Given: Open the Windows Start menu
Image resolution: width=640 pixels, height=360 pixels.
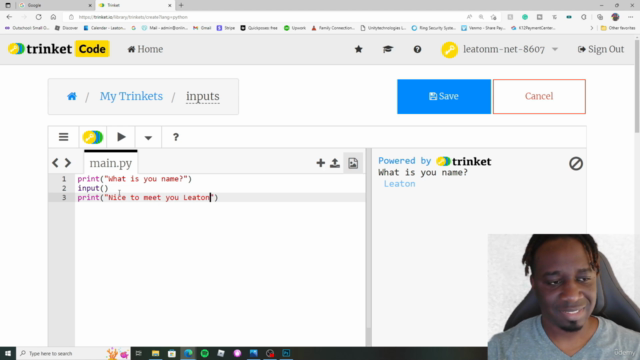Looking at the screenshot, I should pos(8,353).
